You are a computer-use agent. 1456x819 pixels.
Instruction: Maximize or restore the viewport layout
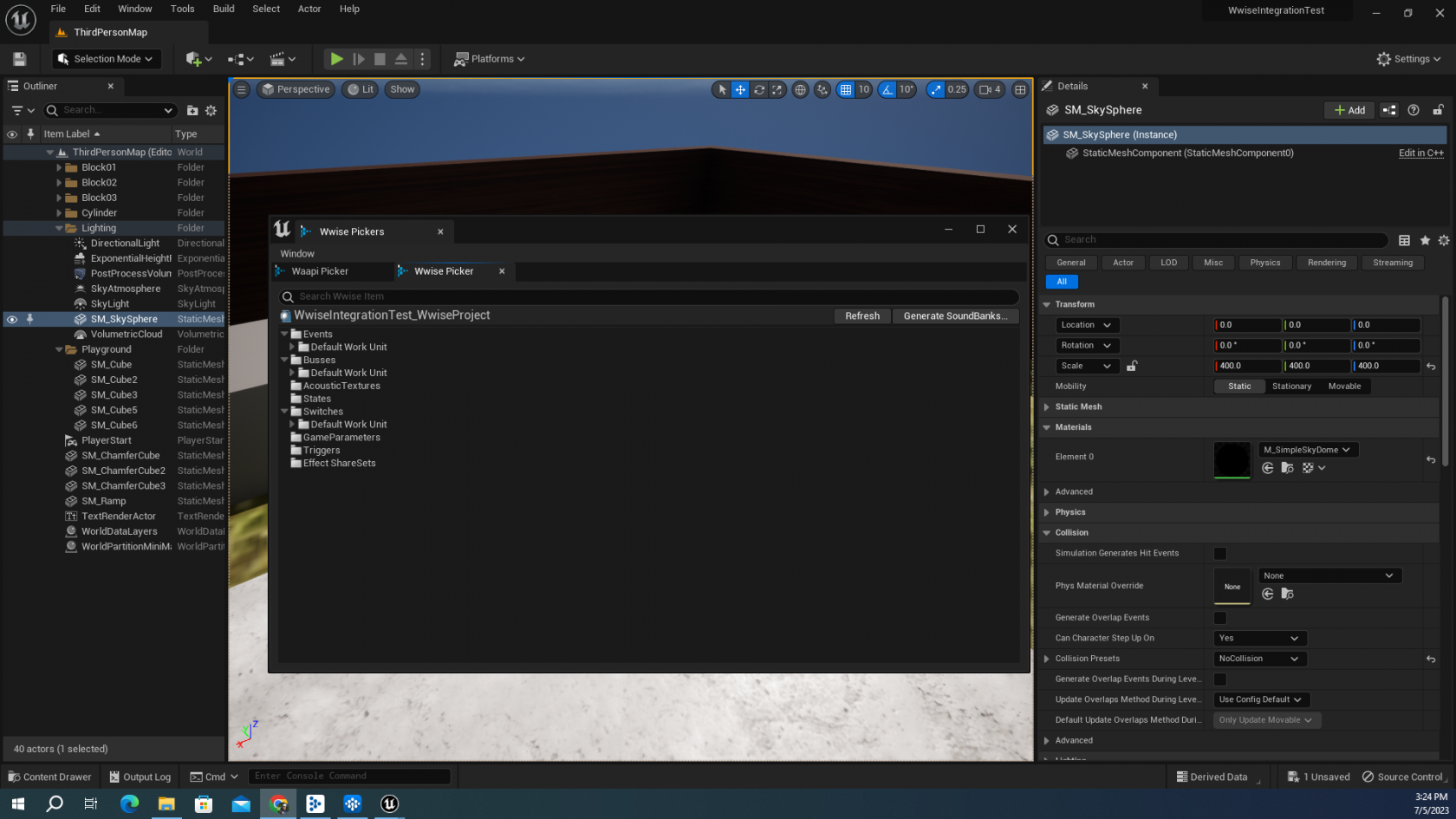coord(1020,89)
